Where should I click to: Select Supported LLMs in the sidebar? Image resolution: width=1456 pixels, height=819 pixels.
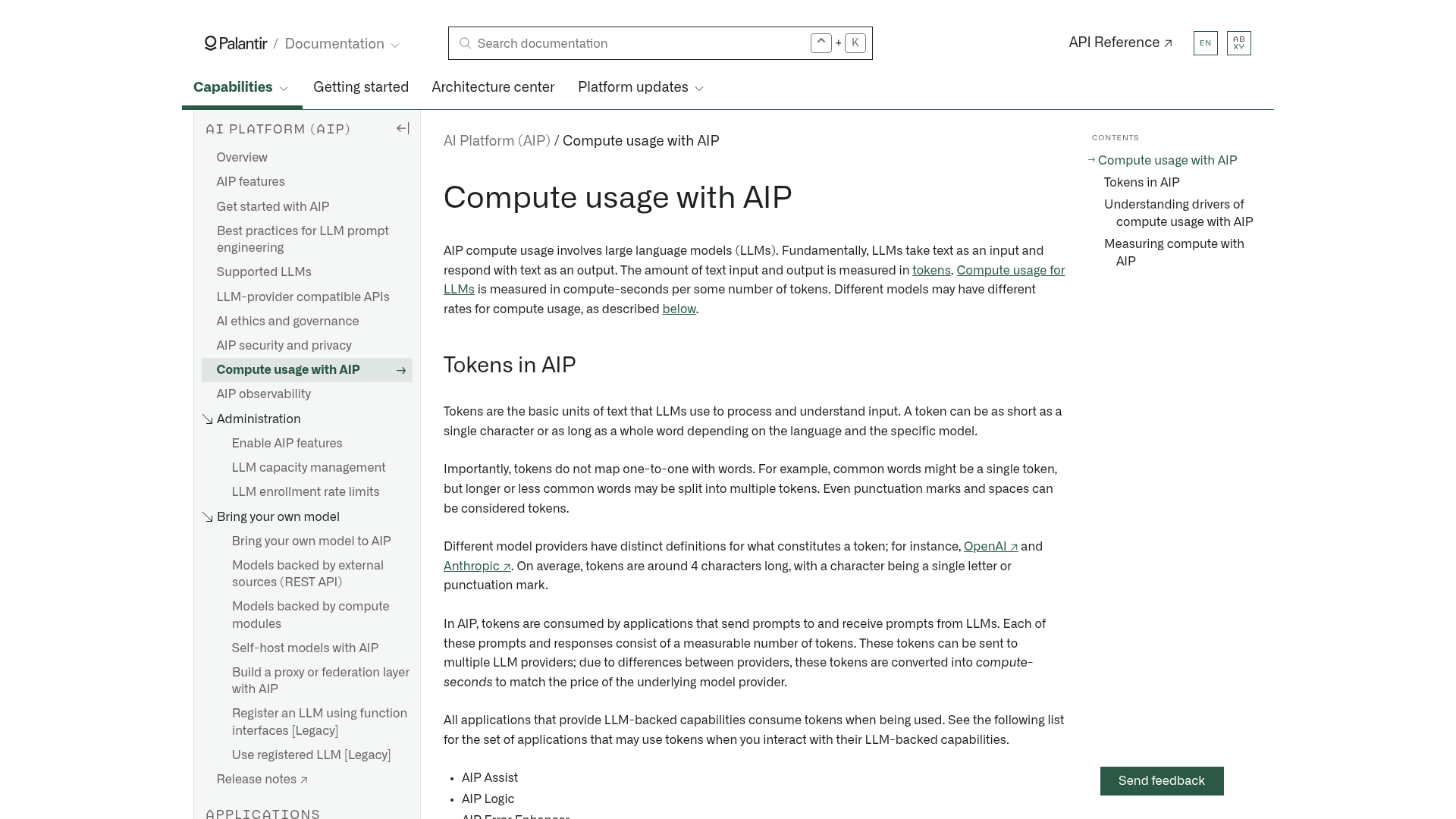click(264, 271)
